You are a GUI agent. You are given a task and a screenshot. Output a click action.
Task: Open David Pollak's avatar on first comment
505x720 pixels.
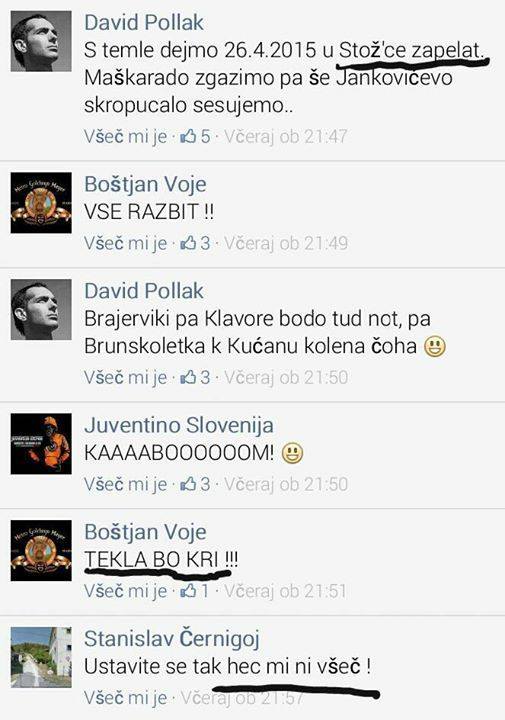[x=41, y=41]
